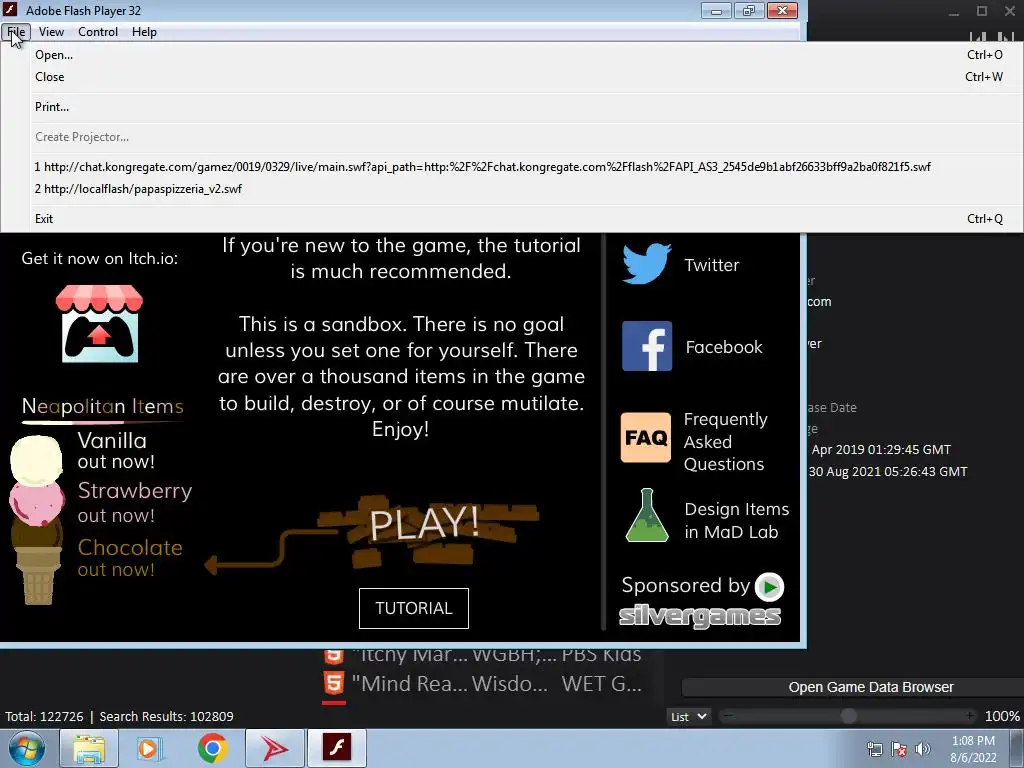
Task: Switch to the red arrow launcher taskbar app
Action: [x=275, y=748]
